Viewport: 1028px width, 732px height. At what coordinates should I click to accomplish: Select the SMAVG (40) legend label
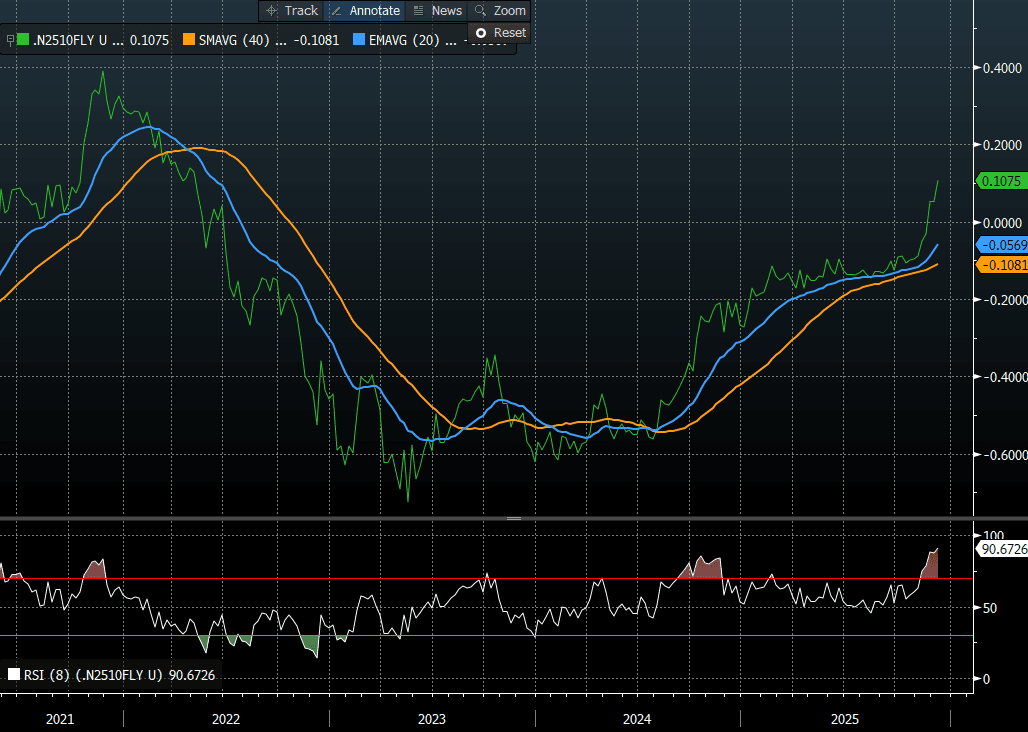[x=233, y=41]
